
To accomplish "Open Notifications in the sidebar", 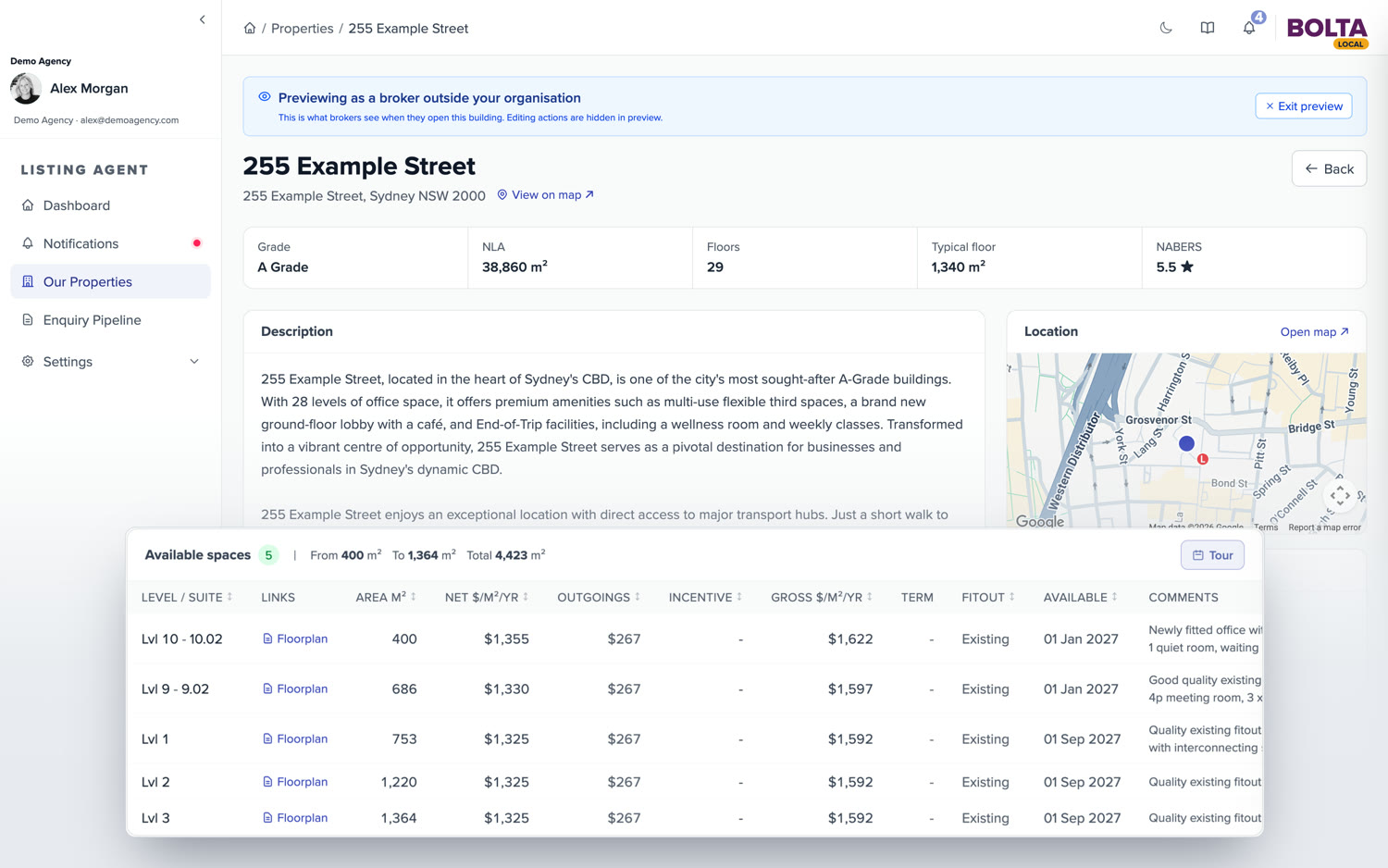I will 110,243.
